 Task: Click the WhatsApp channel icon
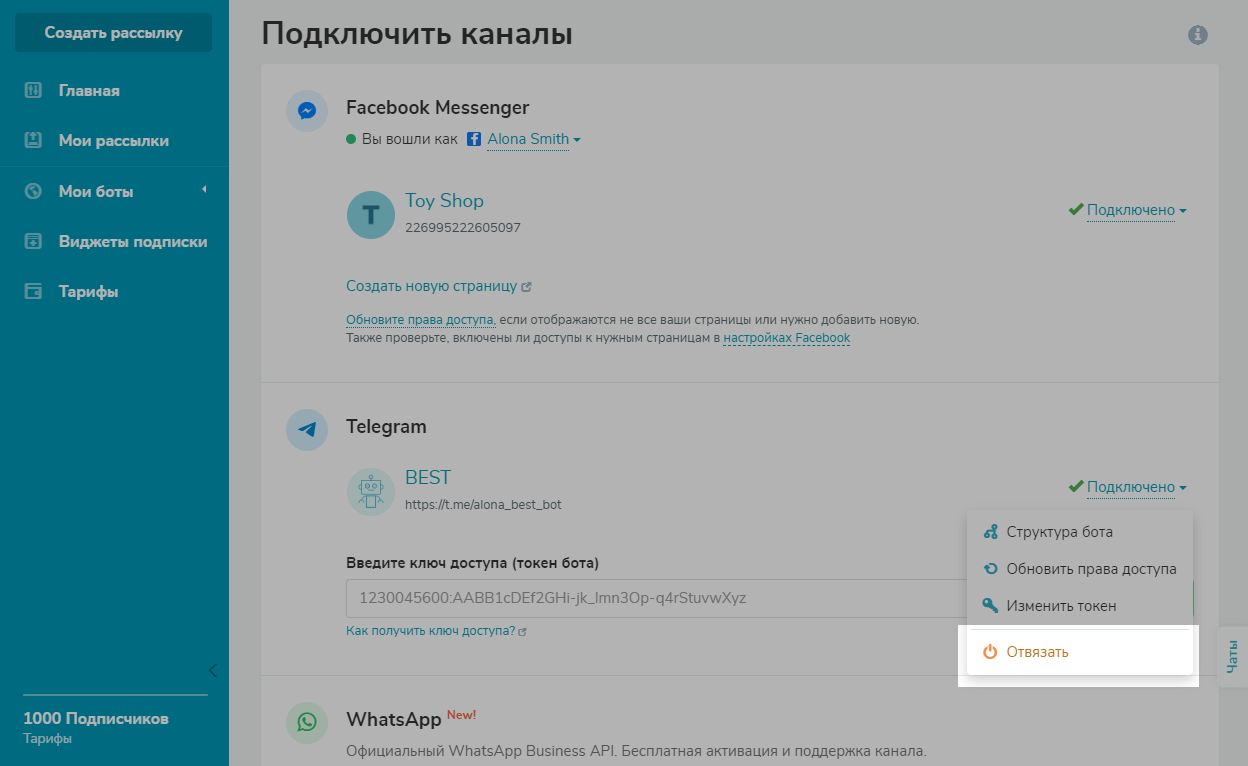pyautogui.click(x=307, y=722)
